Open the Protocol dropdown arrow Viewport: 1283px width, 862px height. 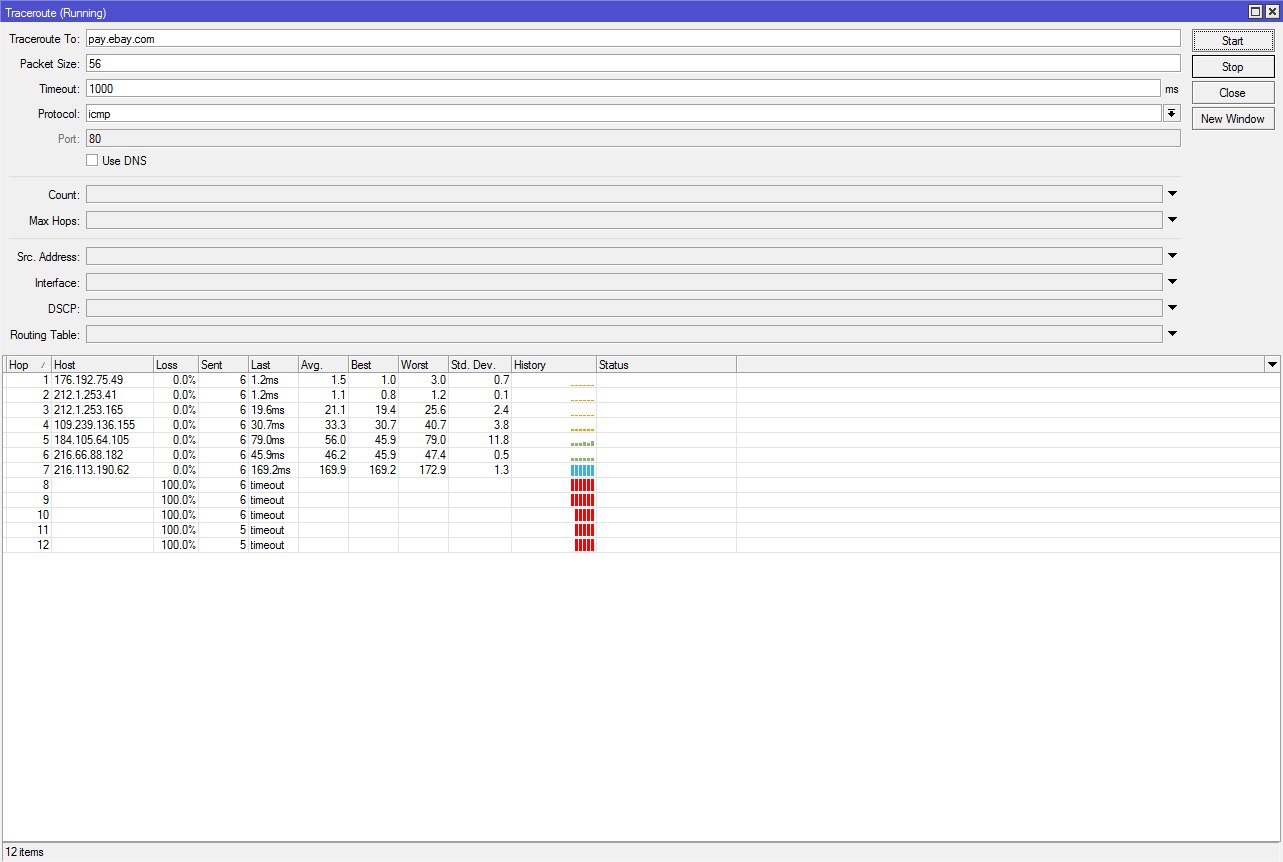click(1172, 113)
